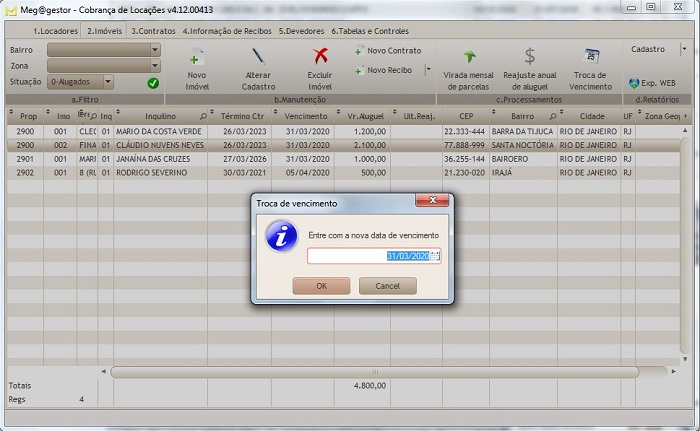Open the Bairro filter dropdown
Screen dimensions: 700x431
tap(154, 49)
